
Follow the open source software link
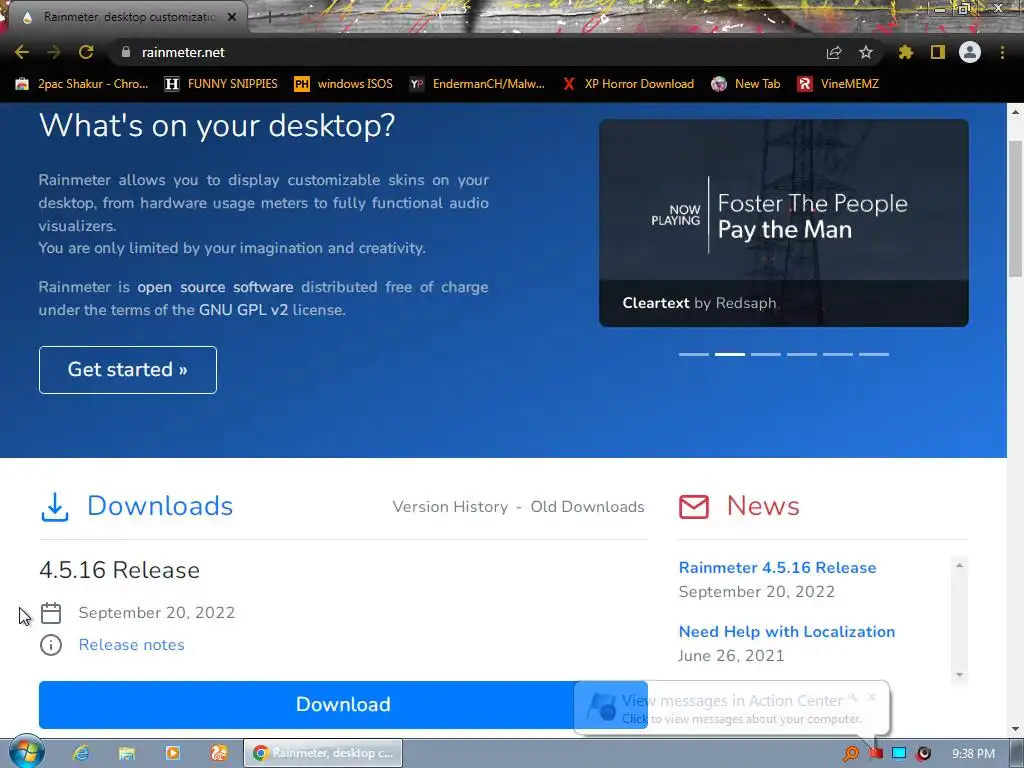215,287
